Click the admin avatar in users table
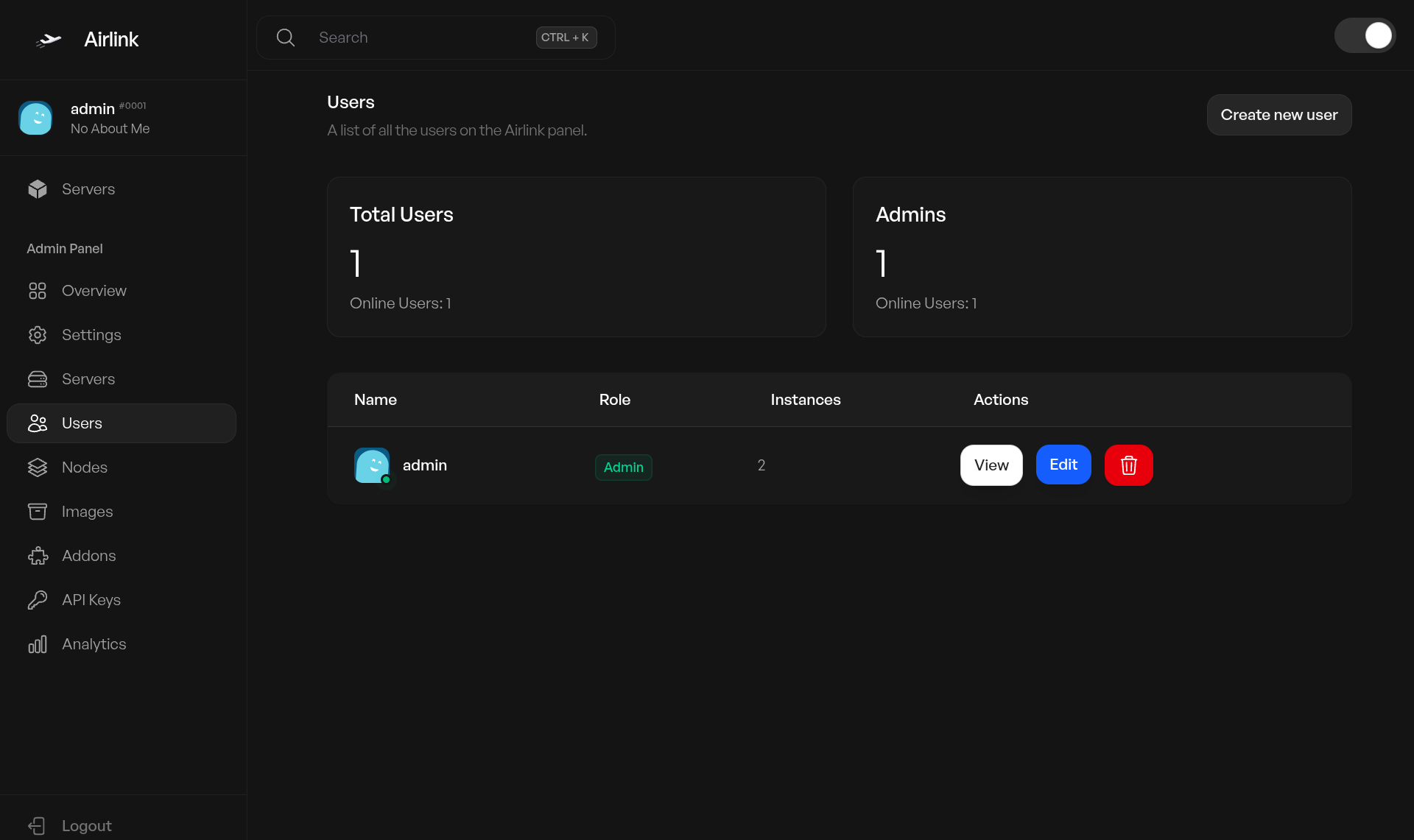The height and width of the screenshot is (840, 1414). coord(372,465)
